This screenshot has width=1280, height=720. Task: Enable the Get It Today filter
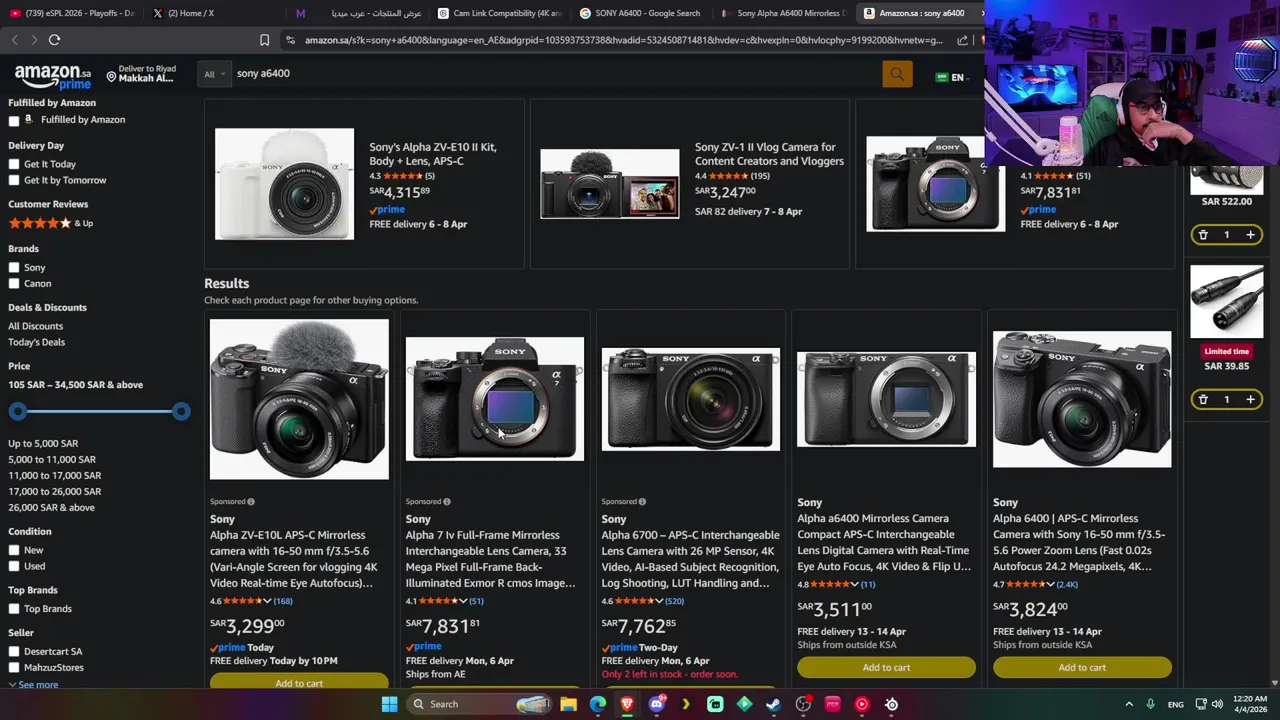[14, 164]
